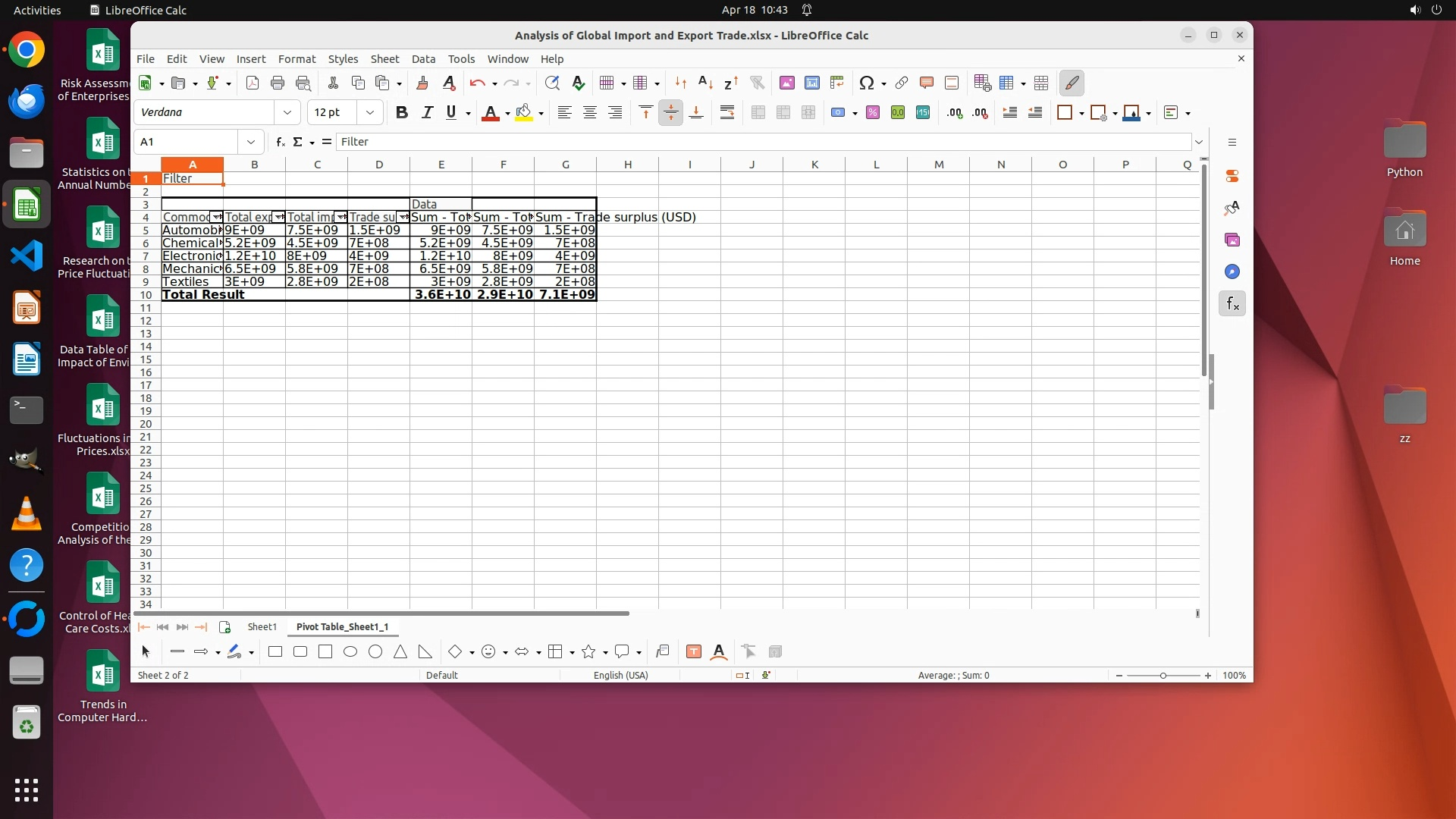1456x819 pixels.
Task: Open the Navigator sidebar icon
Action: click(1232, 271)
